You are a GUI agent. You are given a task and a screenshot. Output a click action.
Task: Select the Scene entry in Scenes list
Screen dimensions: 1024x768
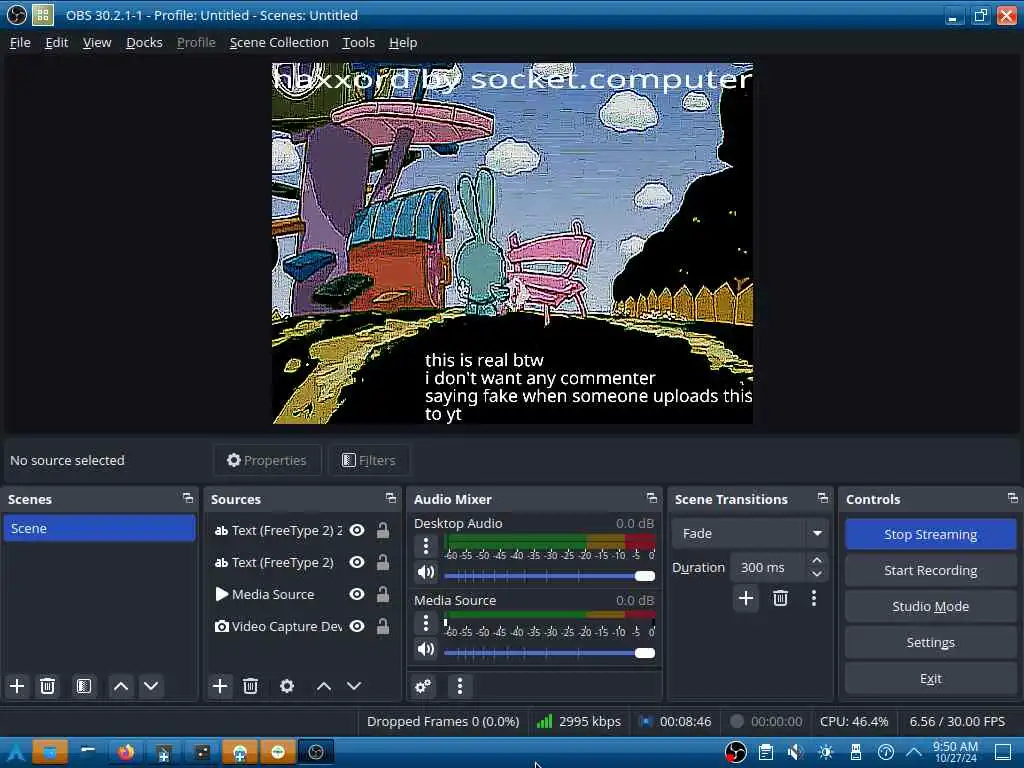(99, 528)
